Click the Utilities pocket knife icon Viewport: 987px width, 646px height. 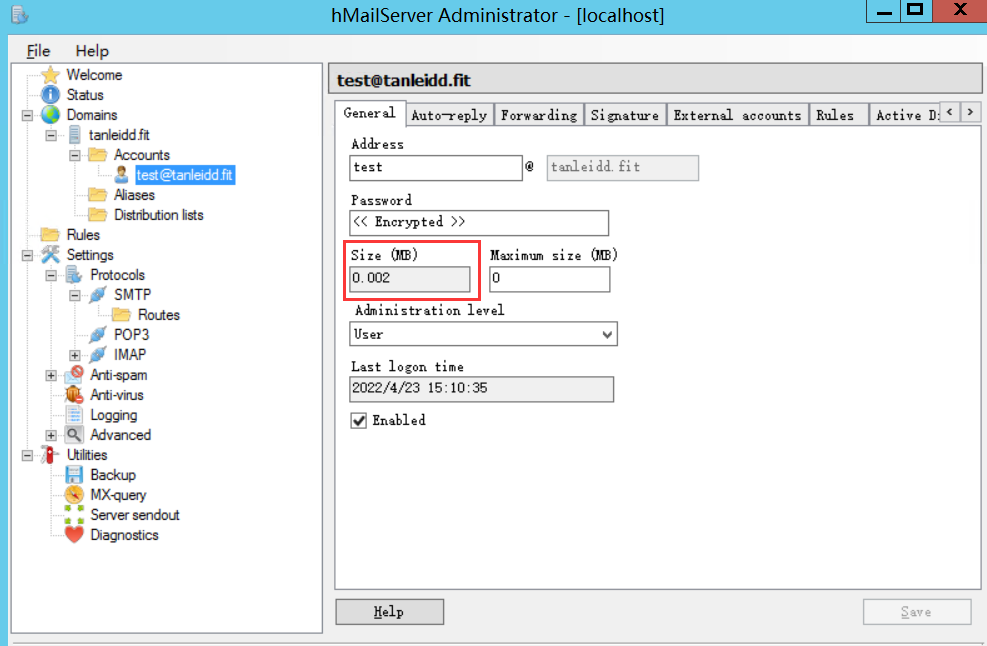[x=50, y=455]
